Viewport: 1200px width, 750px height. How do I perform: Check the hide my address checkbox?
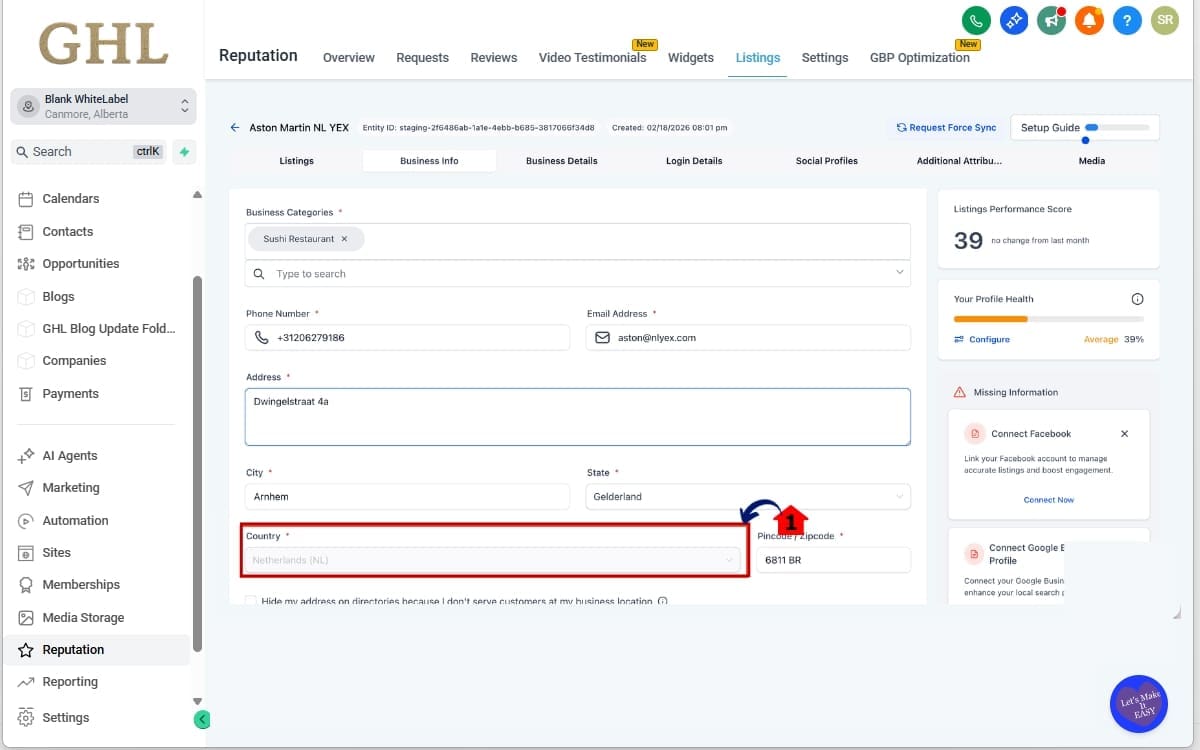point(251,599)
